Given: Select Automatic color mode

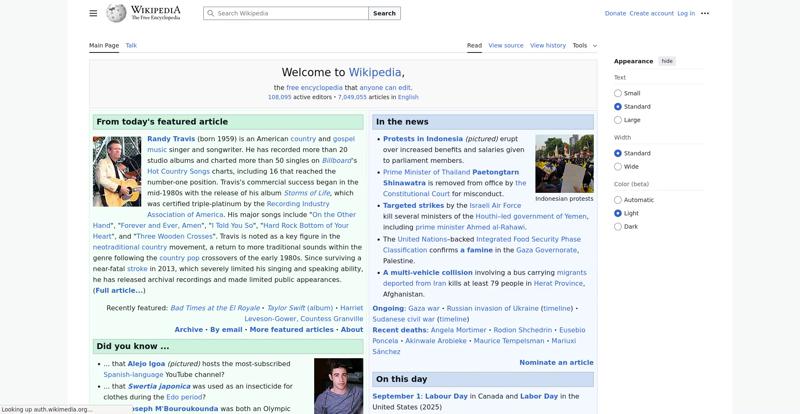Looking at the screenshot, I should point(618,200).
